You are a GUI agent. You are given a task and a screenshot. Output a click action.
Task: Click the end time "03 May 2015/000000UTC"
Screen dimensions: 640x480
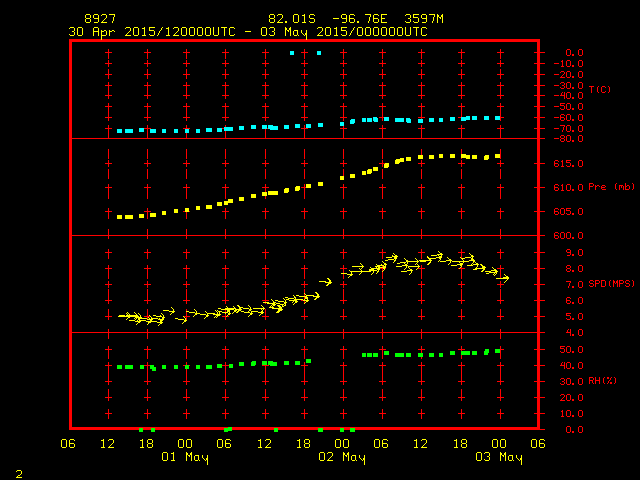click(x=344, y=32)
